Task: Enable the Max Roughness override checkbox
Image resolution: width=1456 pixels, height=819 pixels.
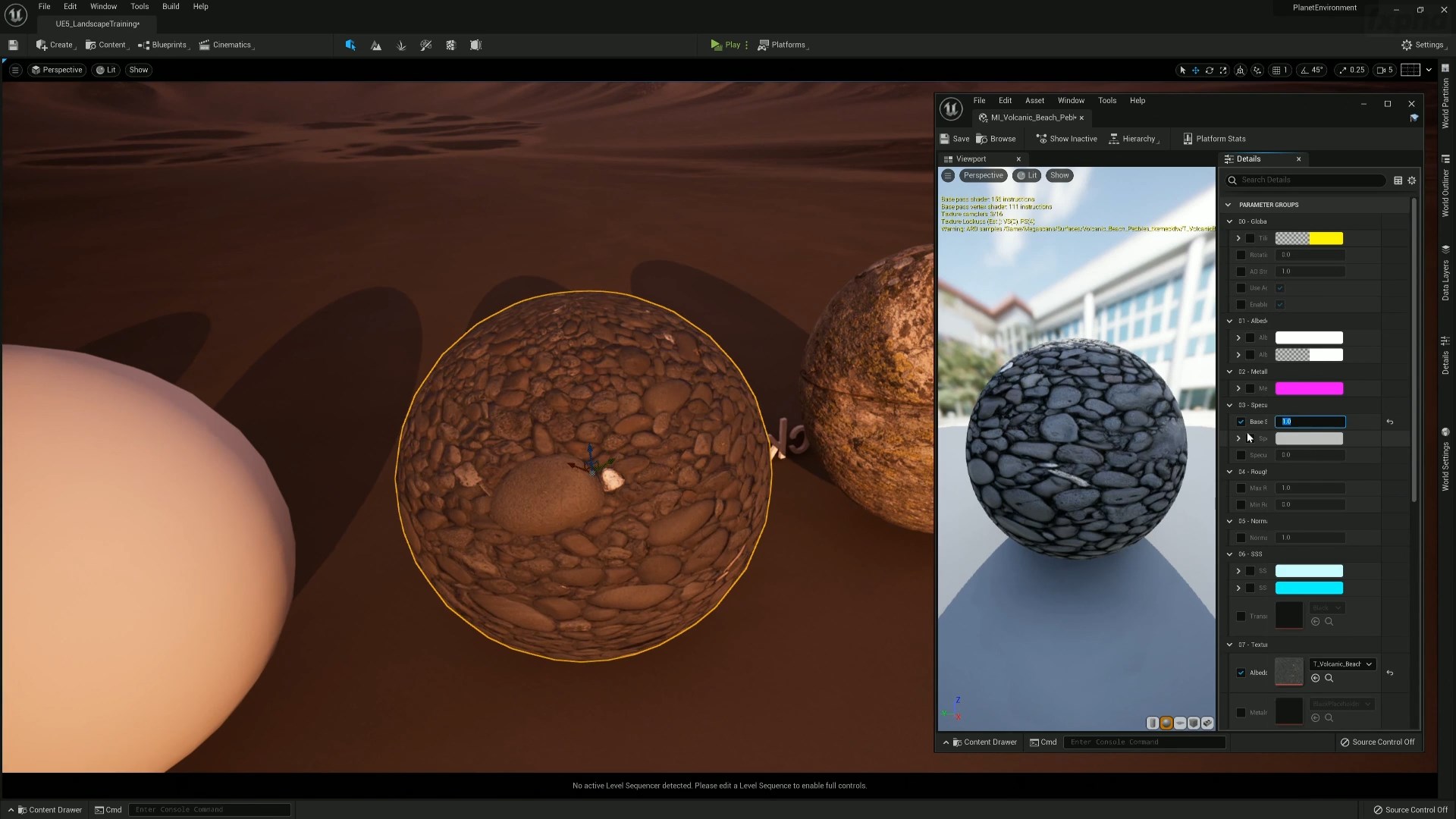Action: point(1241,488)
